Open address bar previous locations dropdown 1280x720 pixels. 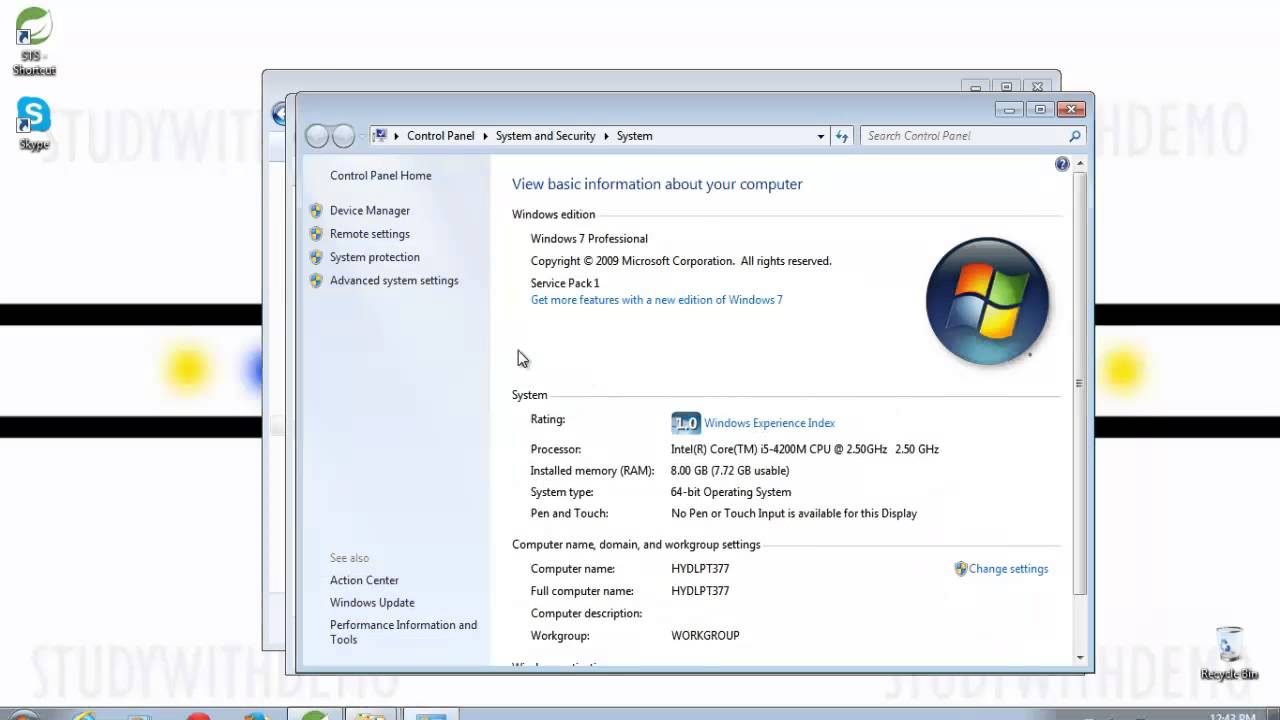pos(821,136)
